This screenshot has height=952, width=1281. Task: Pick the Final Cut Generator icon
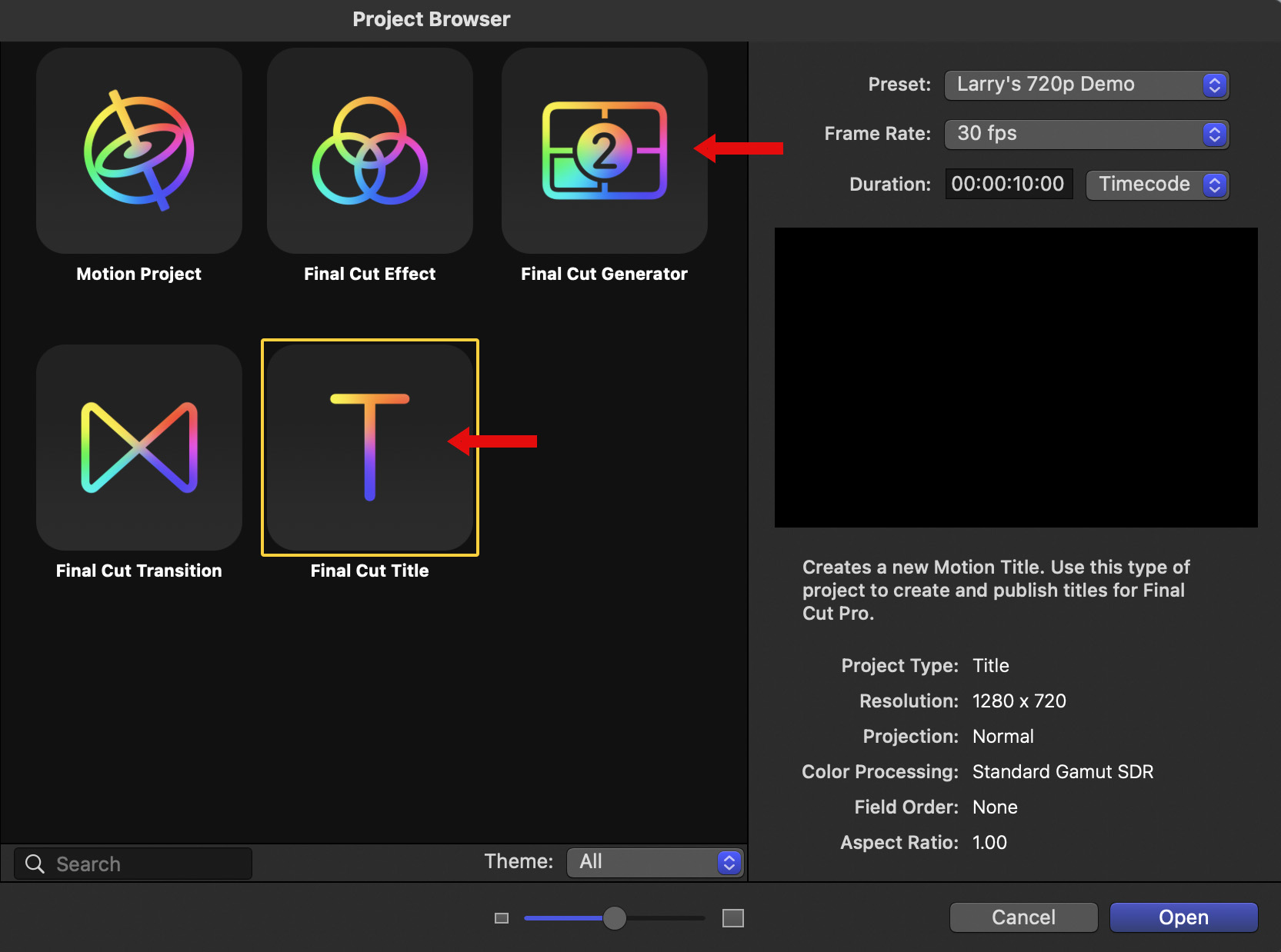[x=604, y=151]
